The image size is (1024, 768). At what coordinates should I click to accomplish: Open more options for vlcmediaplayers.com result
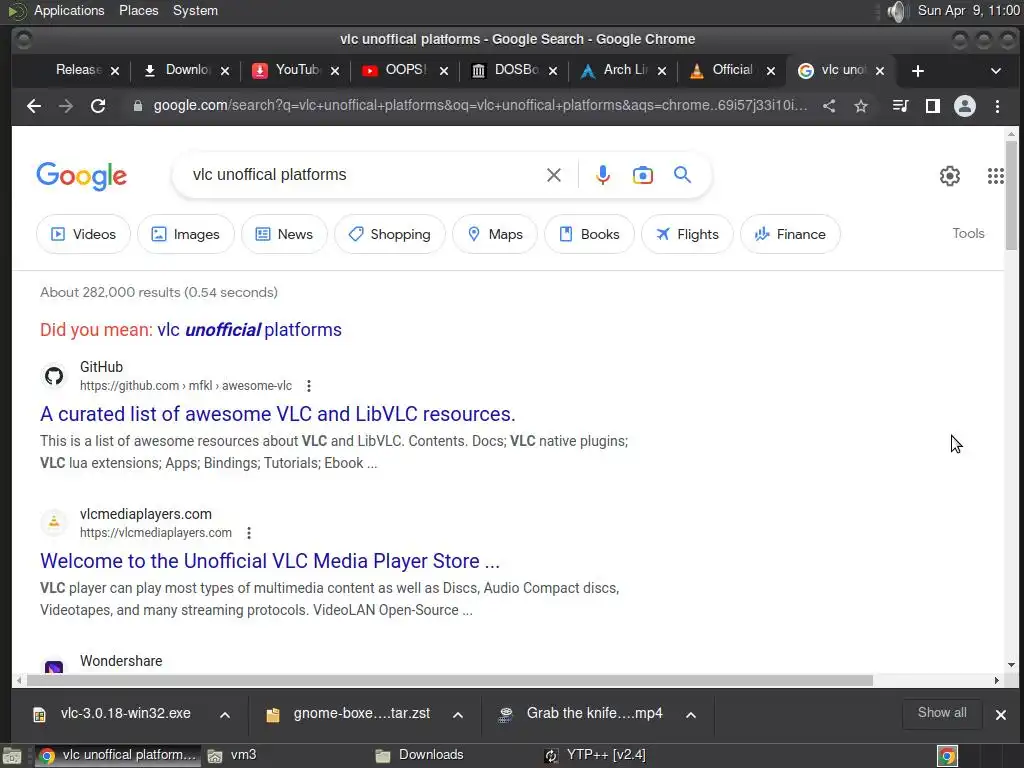click(x=249, y=533)
